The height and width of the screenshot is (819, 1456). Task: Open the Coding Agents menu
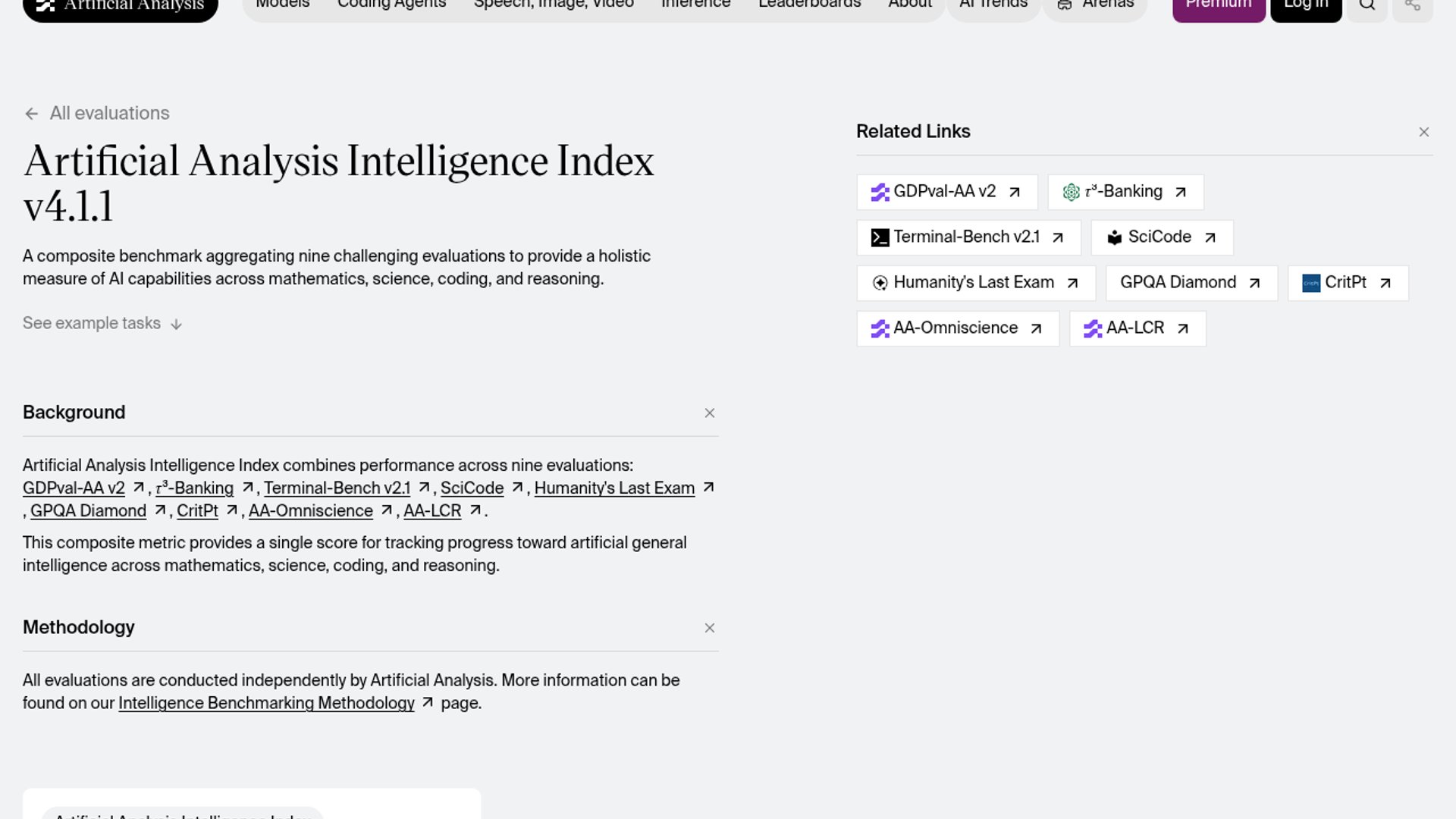click(x=391, y=6)
